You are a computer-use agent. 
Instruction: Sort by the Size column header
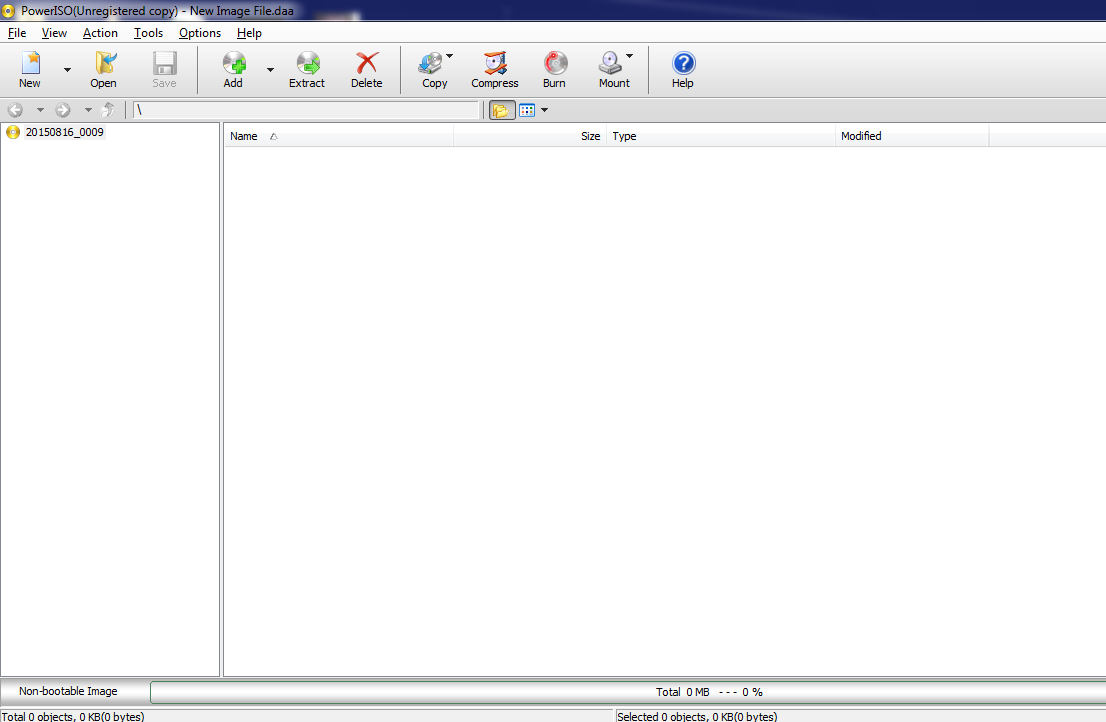(x=530, y=136)
